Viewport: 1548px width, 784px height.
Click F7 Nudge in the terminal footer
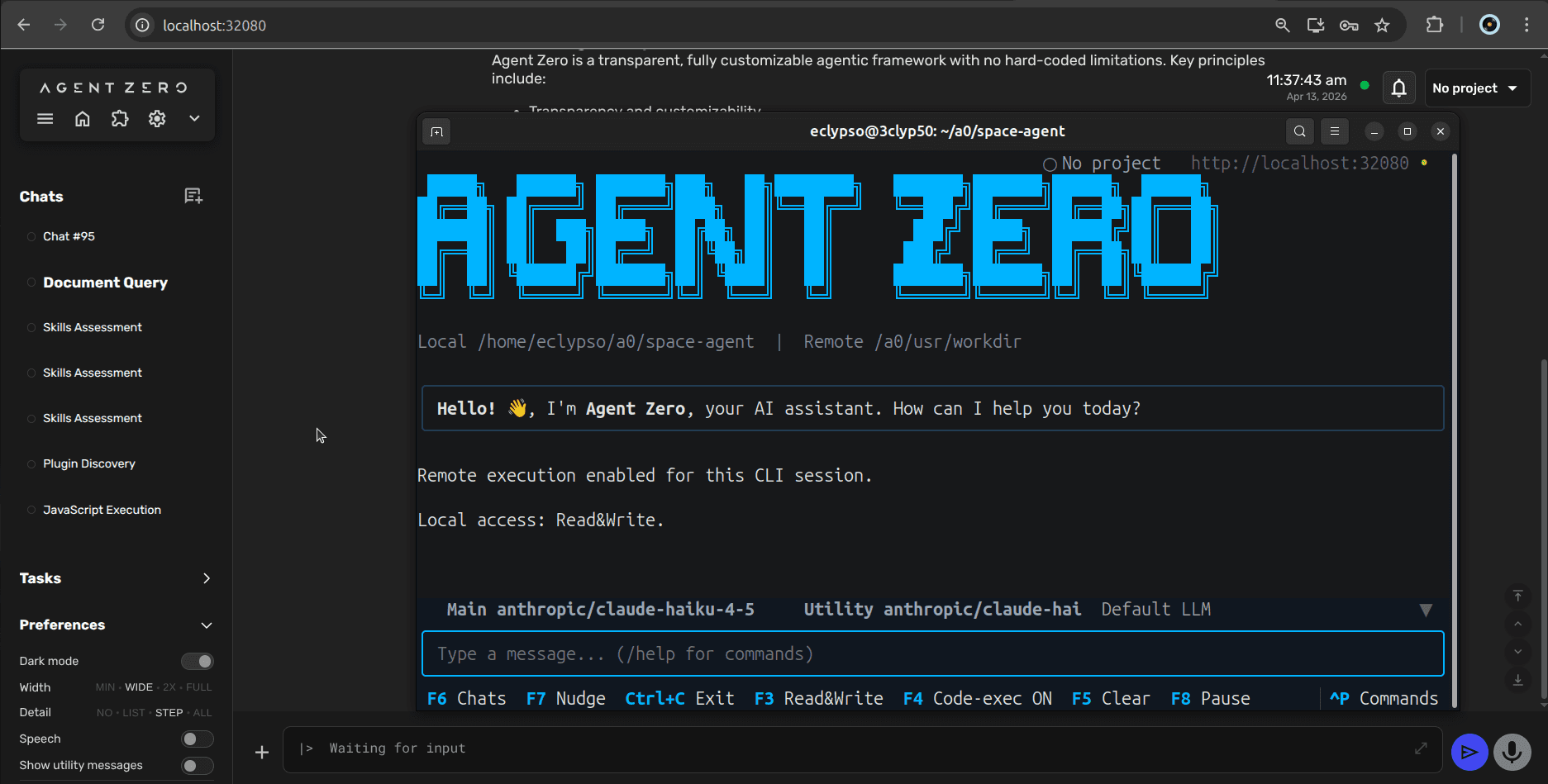point(566,699)
